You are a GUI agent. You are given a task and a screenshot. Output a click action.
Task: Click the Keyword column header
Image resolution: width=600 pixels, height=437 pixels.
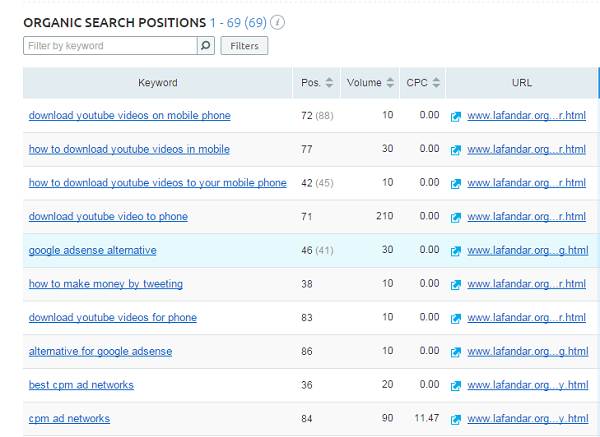[x=158, y=83]
